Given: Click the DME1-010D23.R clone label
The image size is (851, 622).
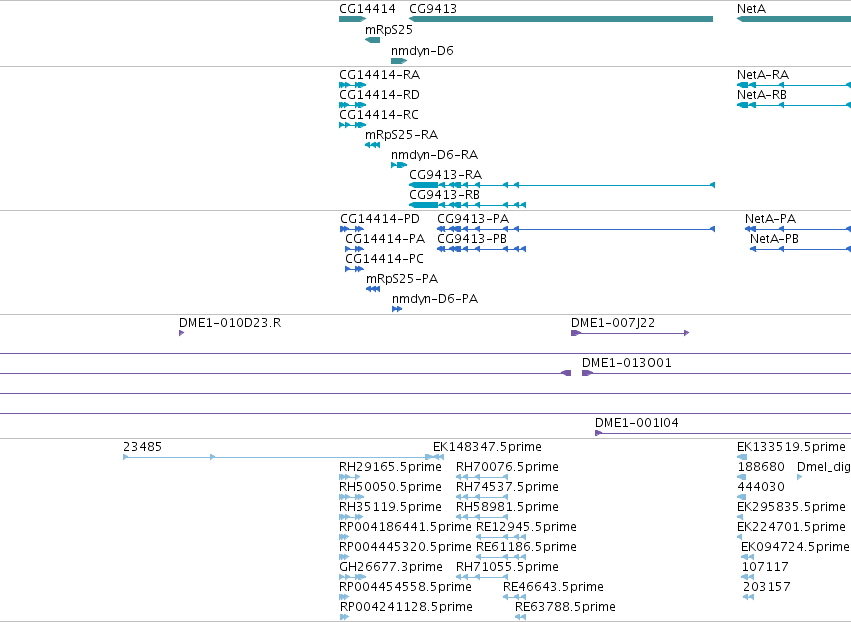Looking at the screenshot, I should point(230,323).
